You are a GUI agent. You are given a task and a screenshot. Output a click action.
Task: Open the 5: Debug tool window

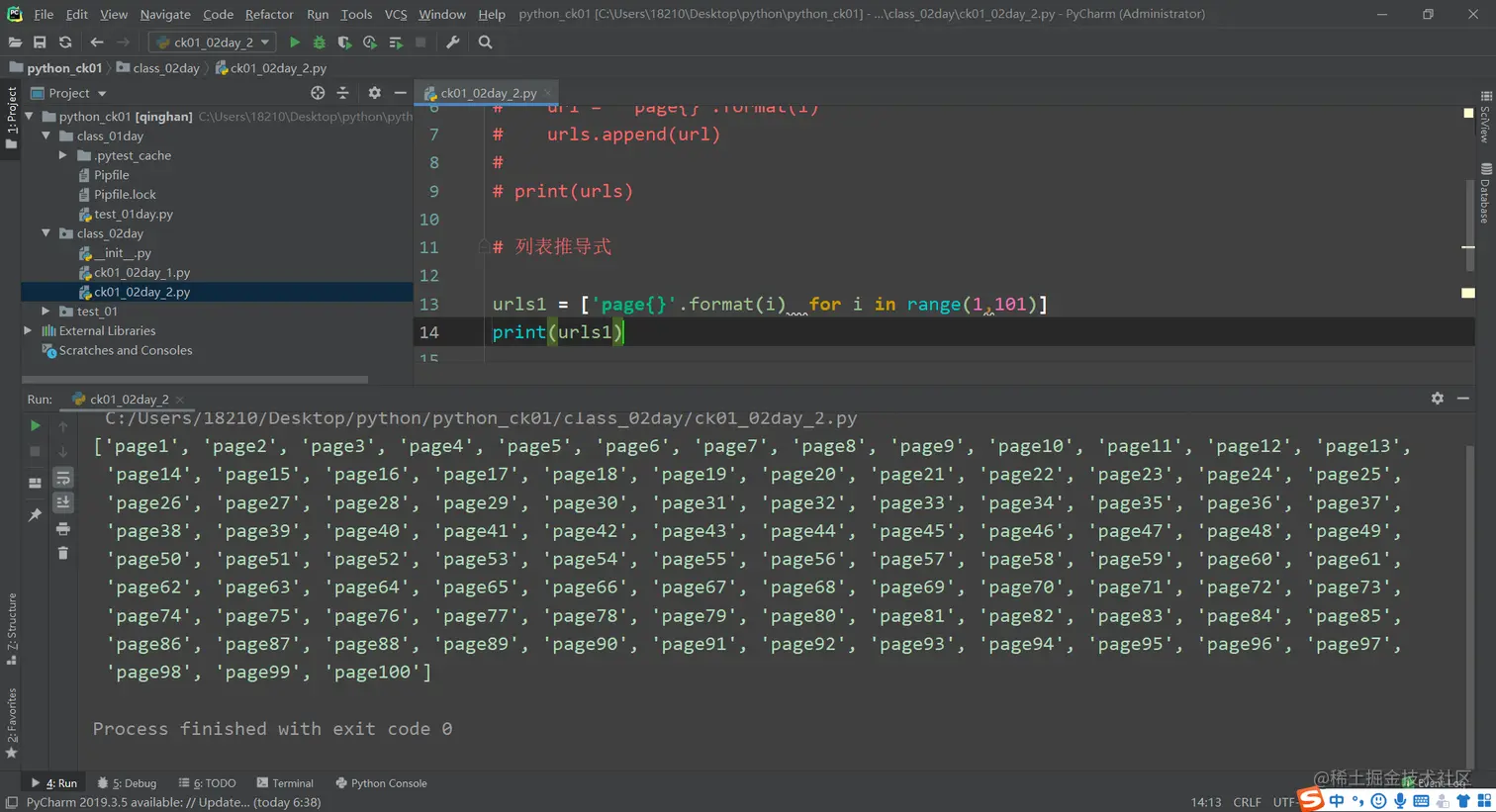pyautogui.click(x=128, y=783)
